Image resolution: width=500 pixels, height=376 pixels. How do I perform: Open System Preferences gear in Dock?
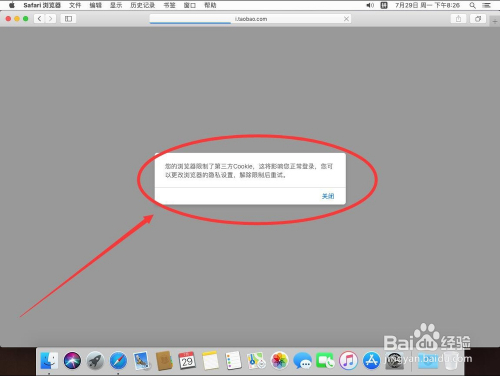395,361
